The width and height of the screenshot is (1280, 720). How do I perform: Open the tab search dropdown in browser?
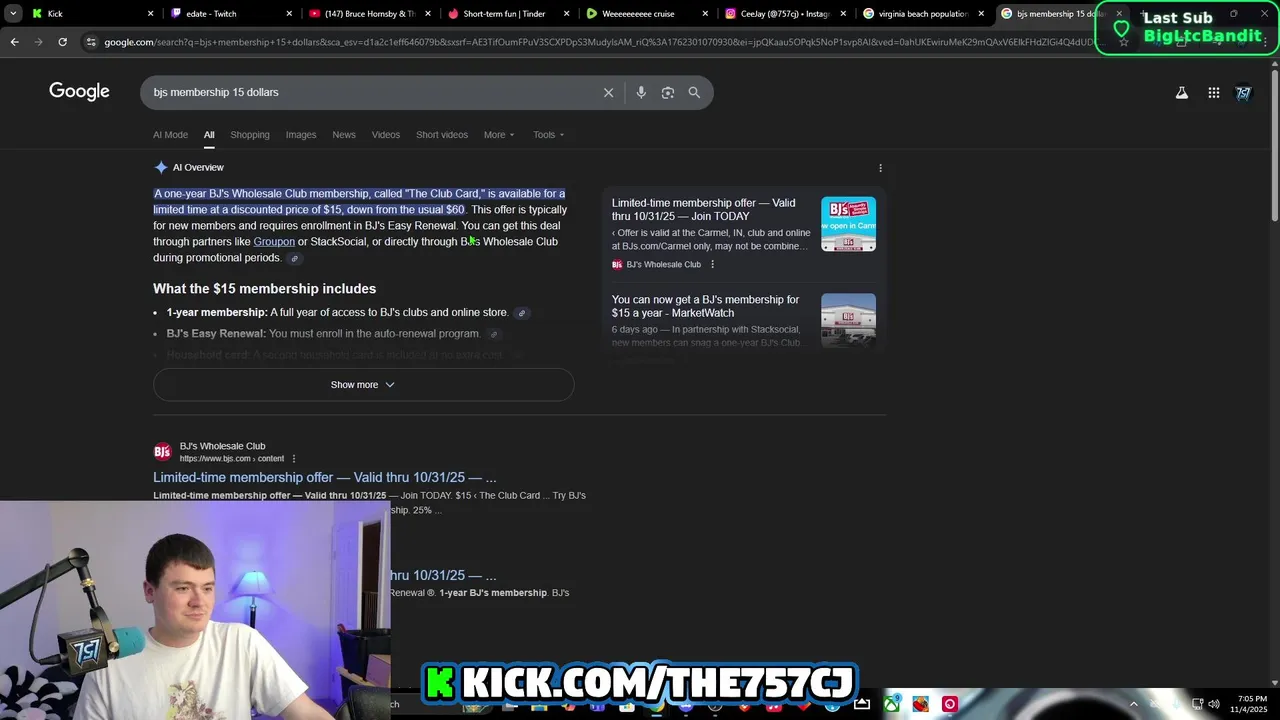click(13, 14)
